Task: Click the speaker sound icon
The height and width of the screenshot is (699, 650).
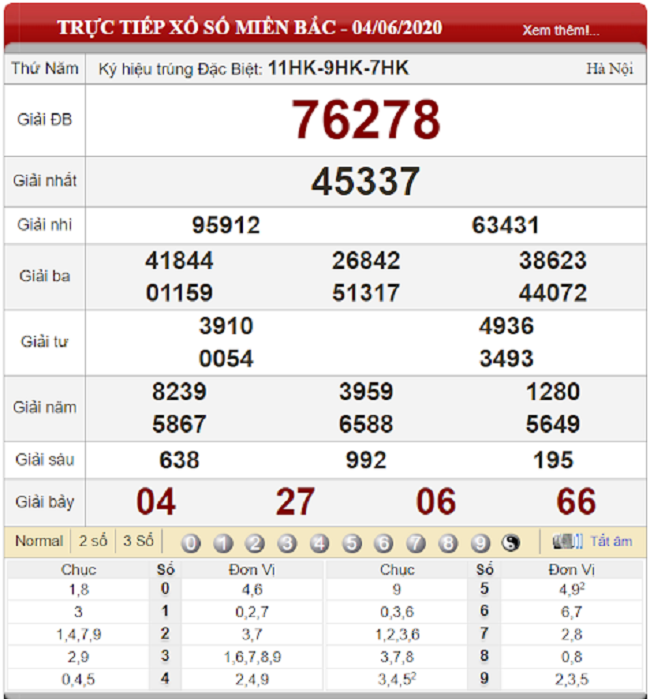Action: click(x=568, y=541)
